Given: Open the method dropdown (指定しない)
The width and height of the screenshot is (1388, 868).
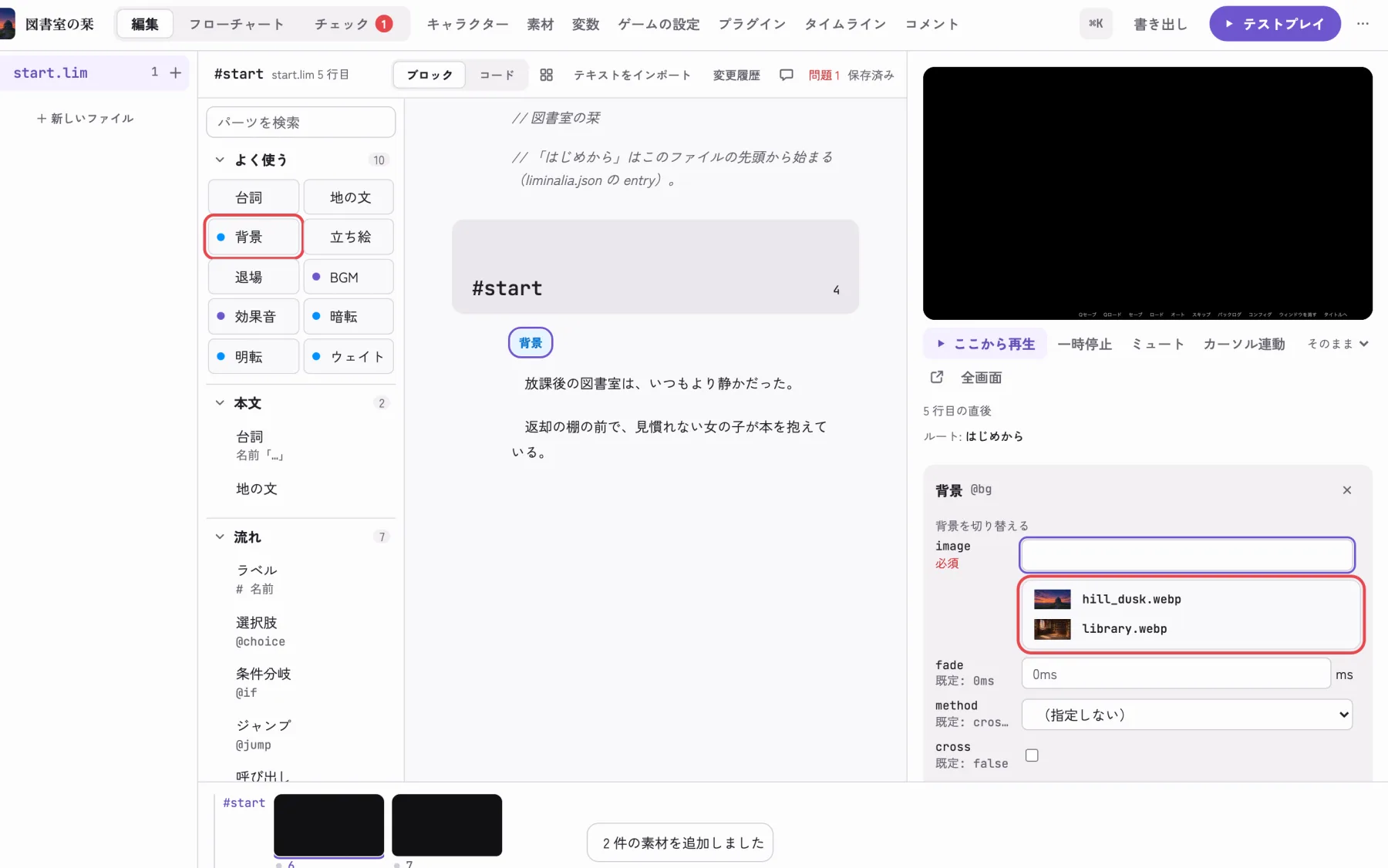Looking at the screenshot, I should click(1187, 715).
